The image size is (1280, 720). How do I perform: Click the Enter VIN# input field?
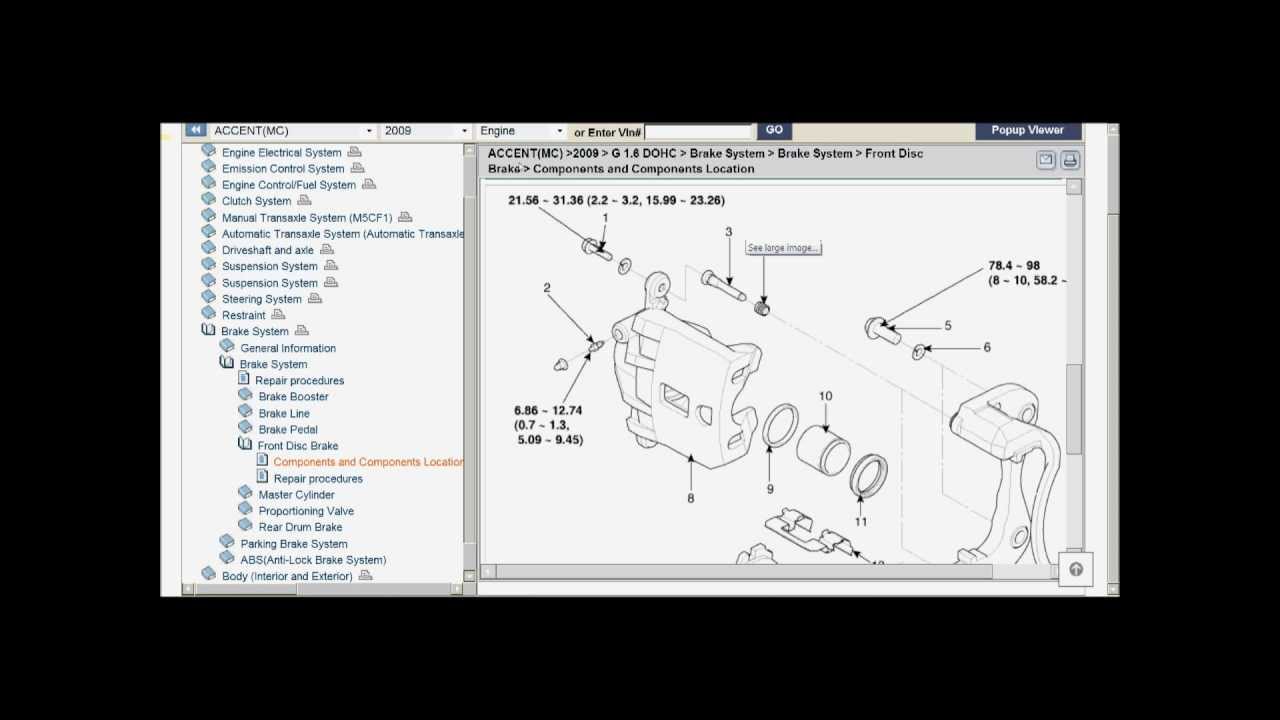coord(698,132)
